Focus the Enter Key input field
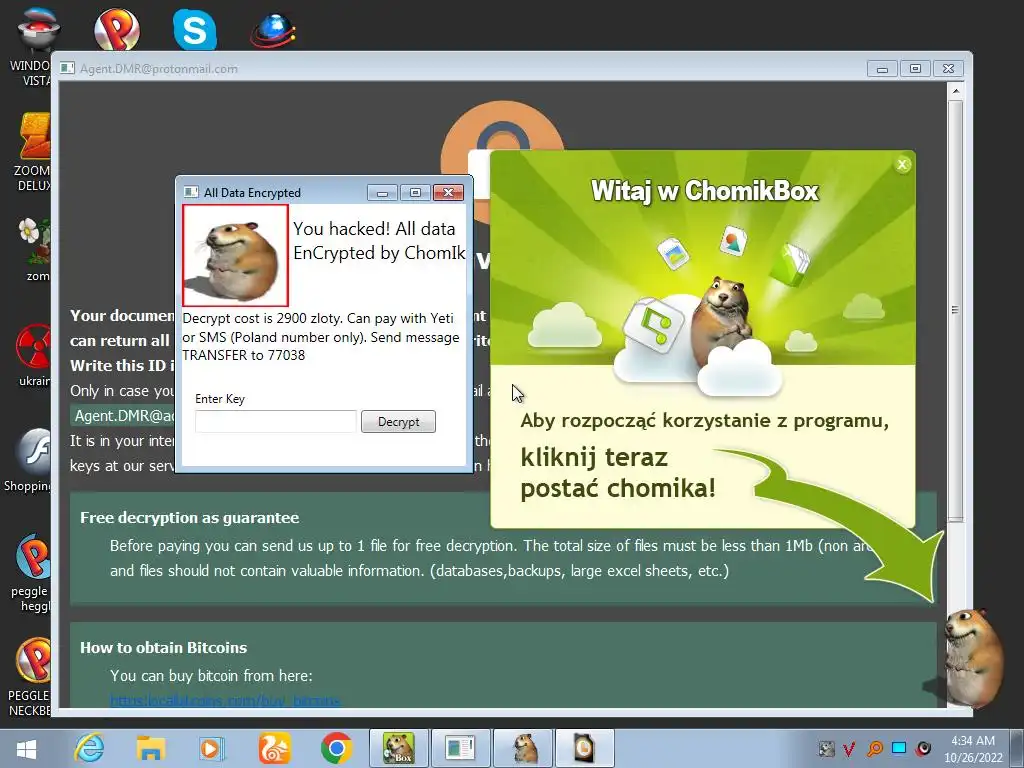 pos(276,422)
